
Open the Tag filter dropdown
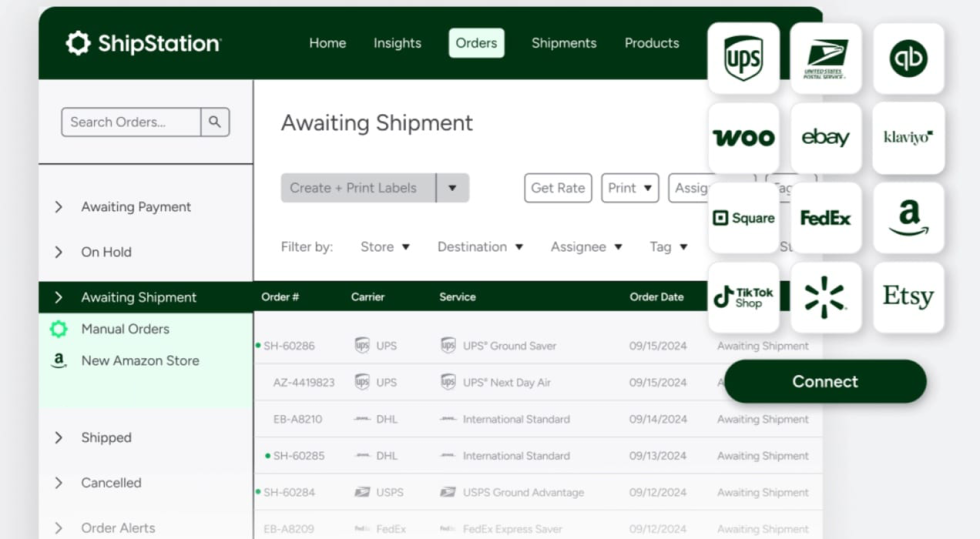point(668,247)
